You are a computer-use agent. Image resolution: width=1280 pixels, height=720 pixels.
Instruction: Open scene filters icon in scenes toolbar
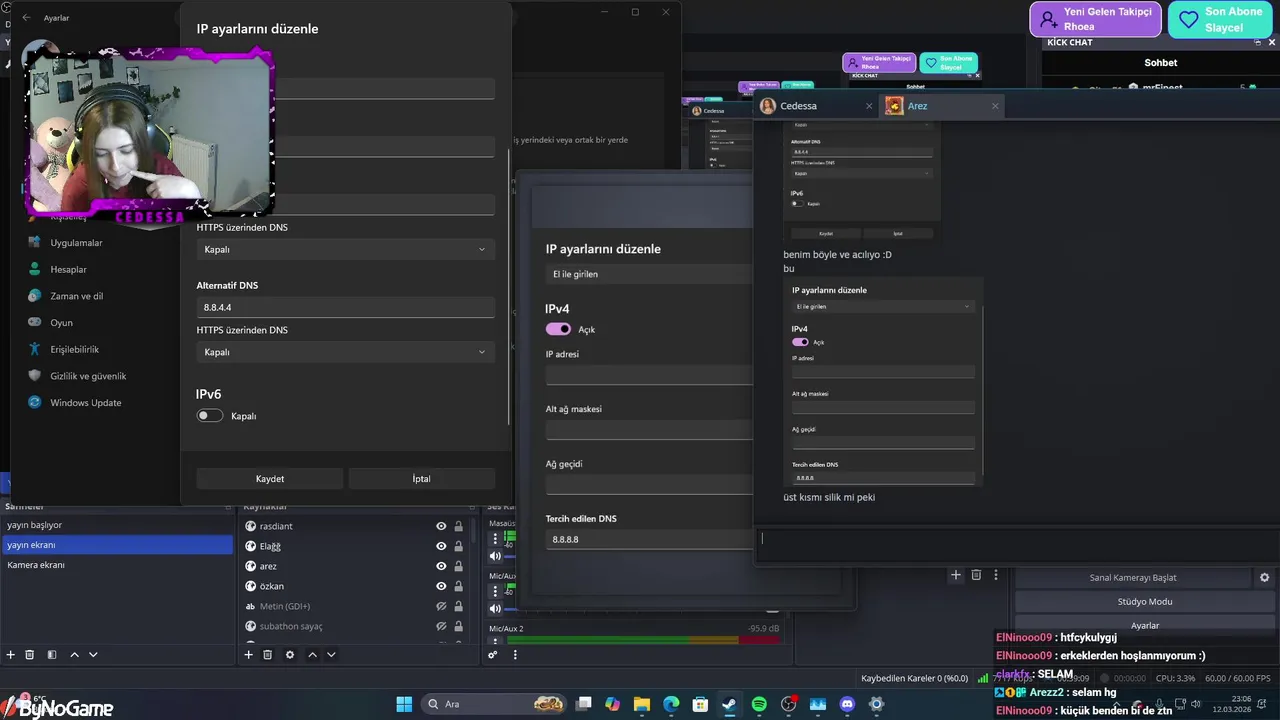(52, 655)
